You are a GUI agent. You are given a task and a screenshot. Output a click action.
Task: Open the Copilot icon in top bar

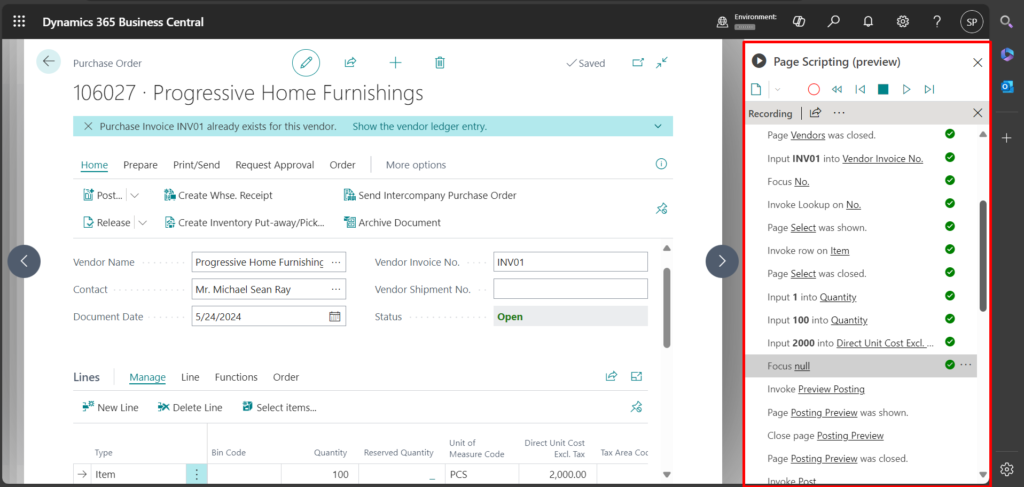click(x=799, y=22)
